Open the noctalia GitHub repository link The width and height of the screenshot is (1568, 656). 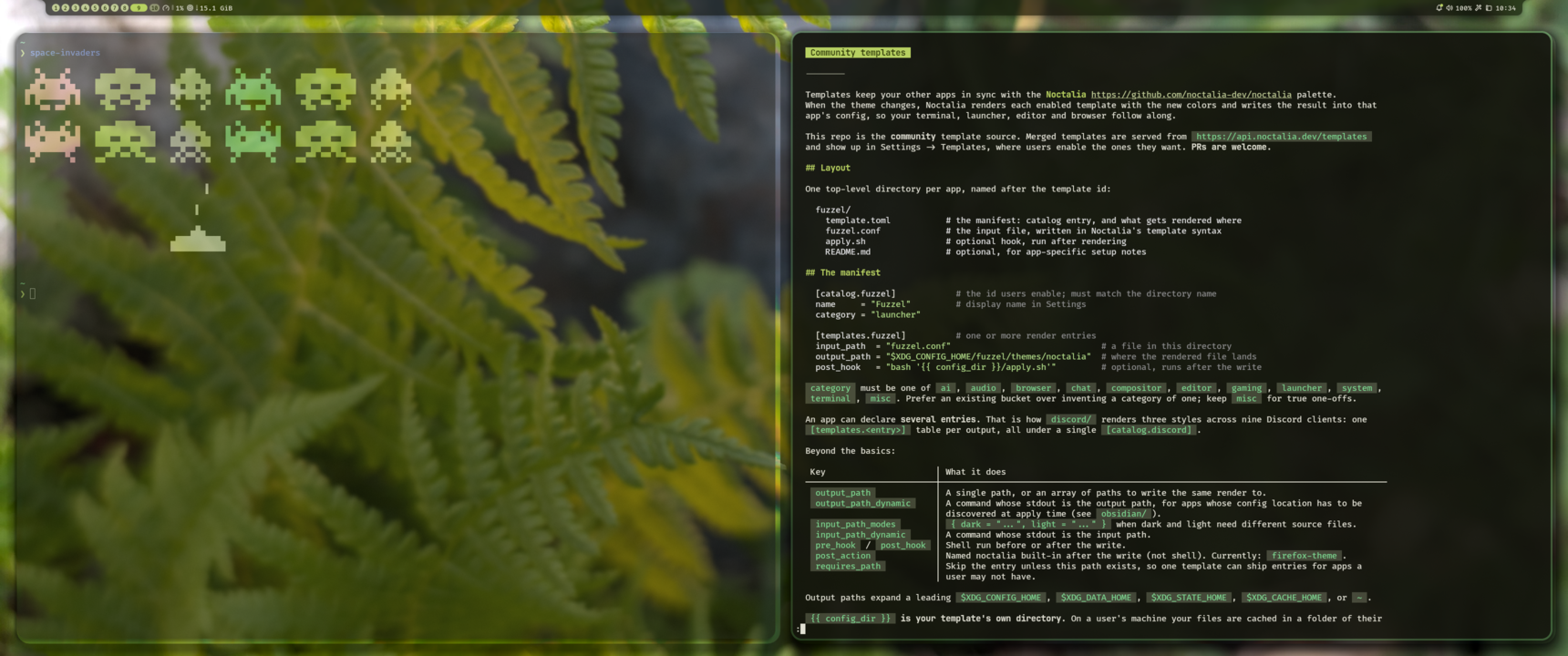[1191, 95]
